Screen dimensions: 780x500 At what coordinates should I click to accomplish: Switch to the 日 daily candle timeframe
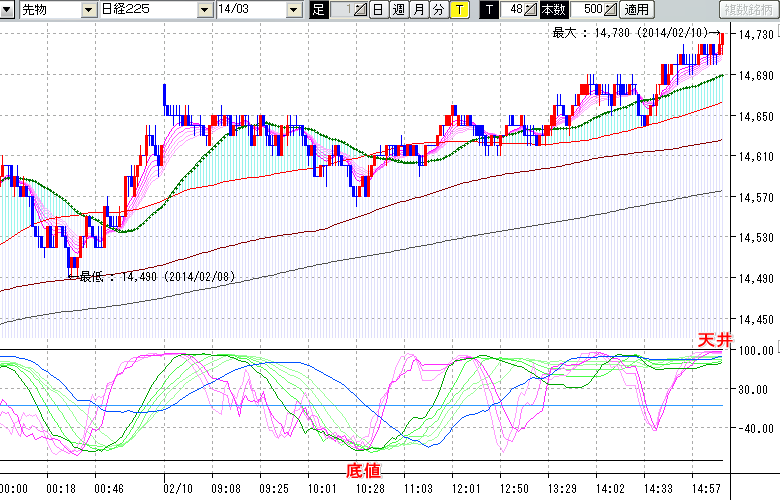point(377,10)
